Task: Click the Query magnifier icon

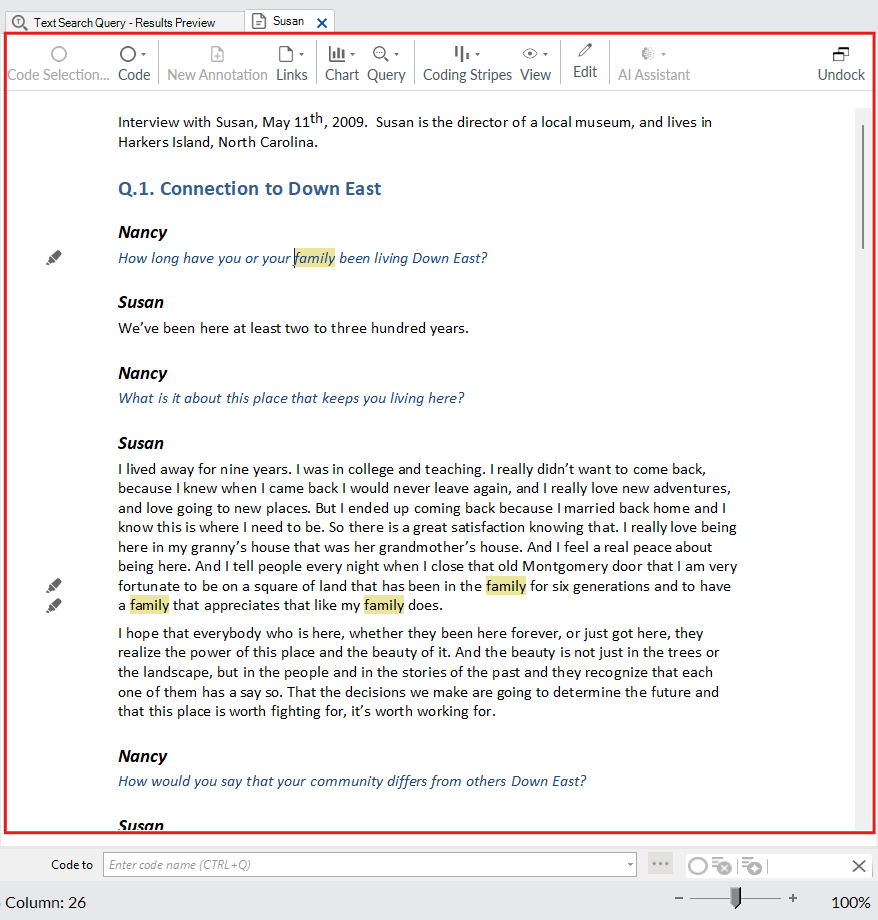Action: [380, 54]
